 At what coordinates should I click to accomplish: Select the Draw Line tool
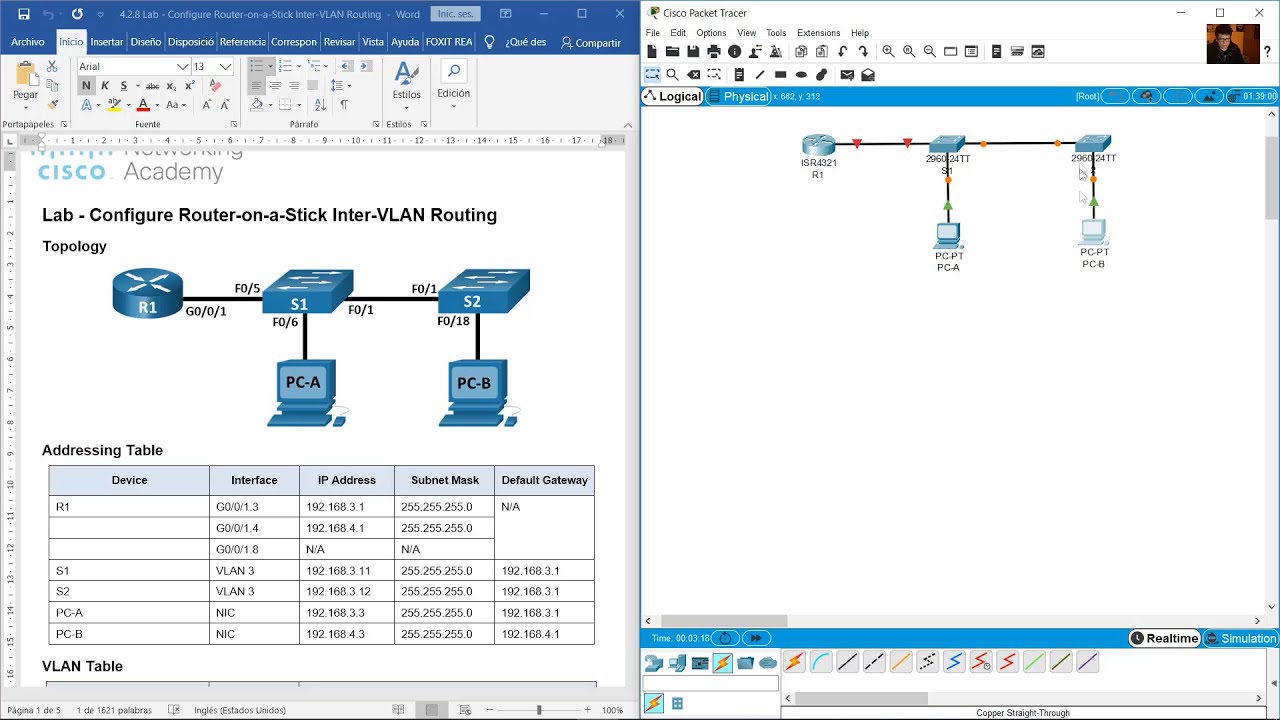coord(760,75)
